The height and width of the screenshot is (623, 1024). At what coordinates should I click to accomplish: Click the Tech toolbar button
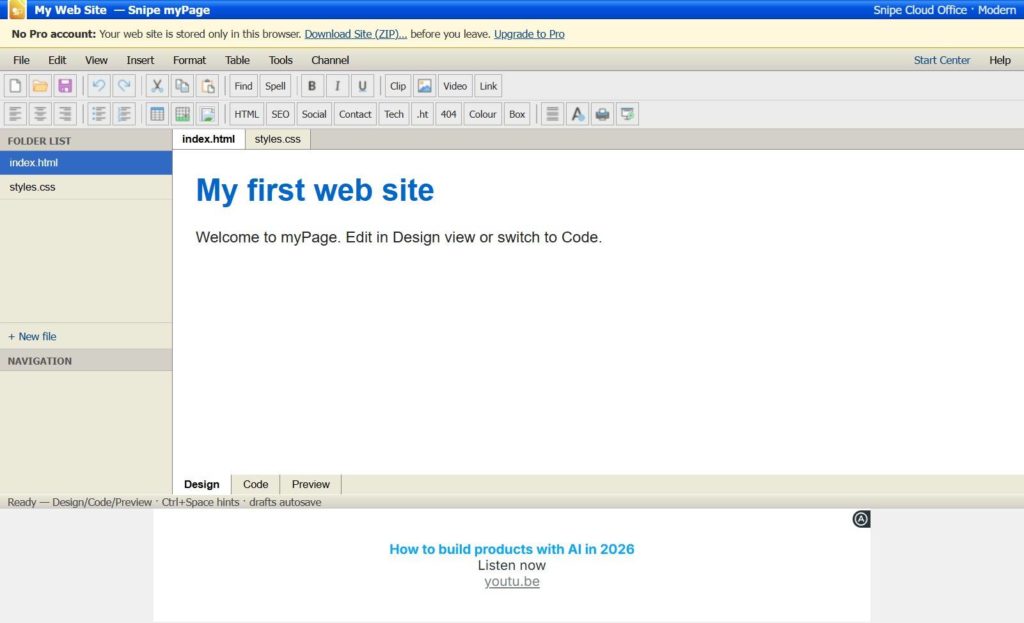coord(394,114)
